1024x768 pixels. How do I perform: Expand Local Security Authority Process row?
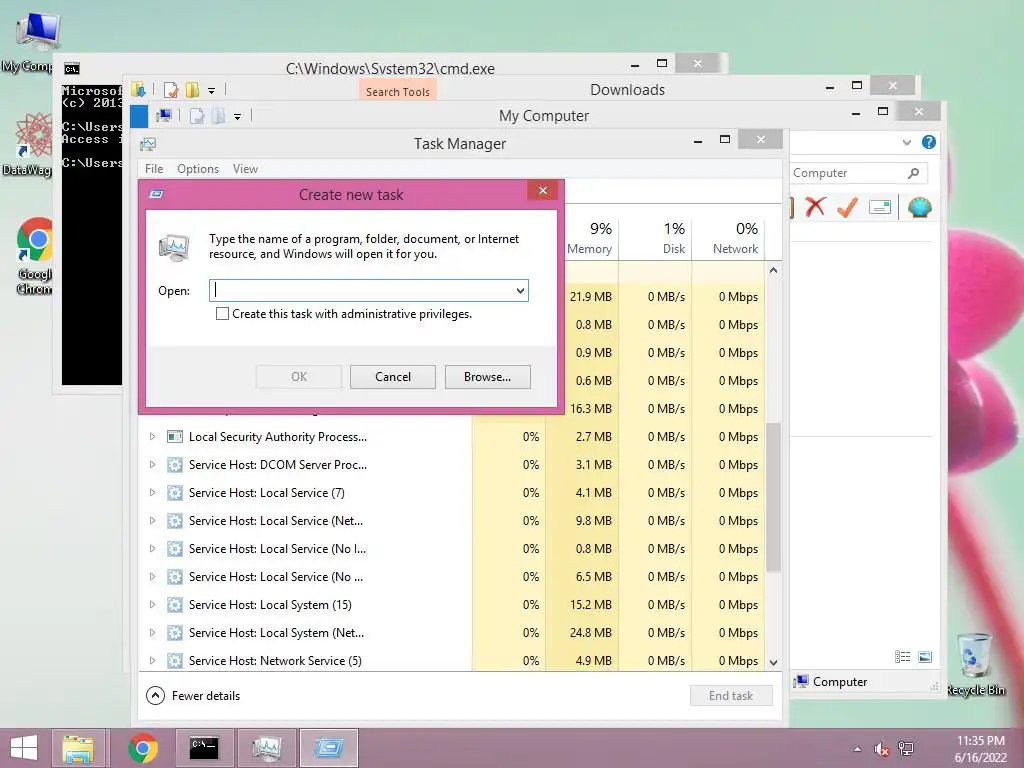point(152,436)
